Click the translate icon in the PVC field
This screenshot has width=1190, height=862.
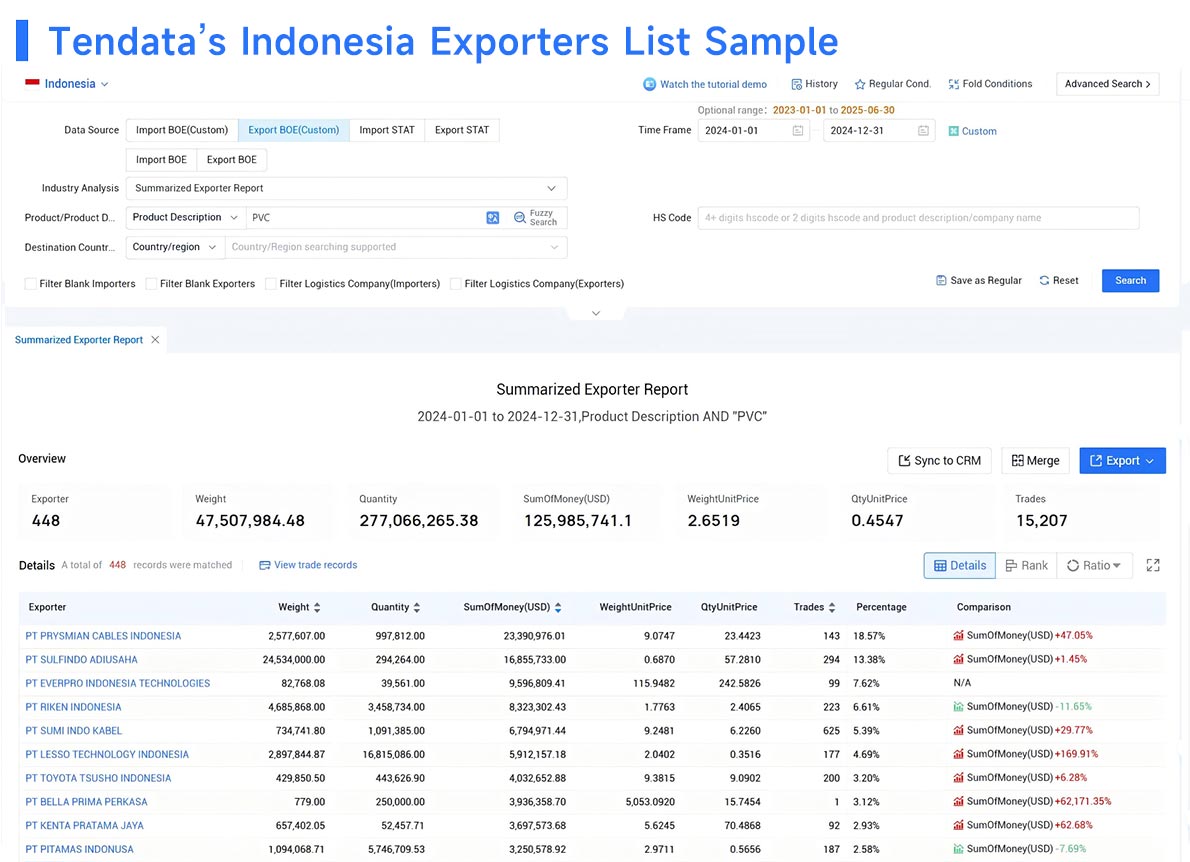point(493,218)
